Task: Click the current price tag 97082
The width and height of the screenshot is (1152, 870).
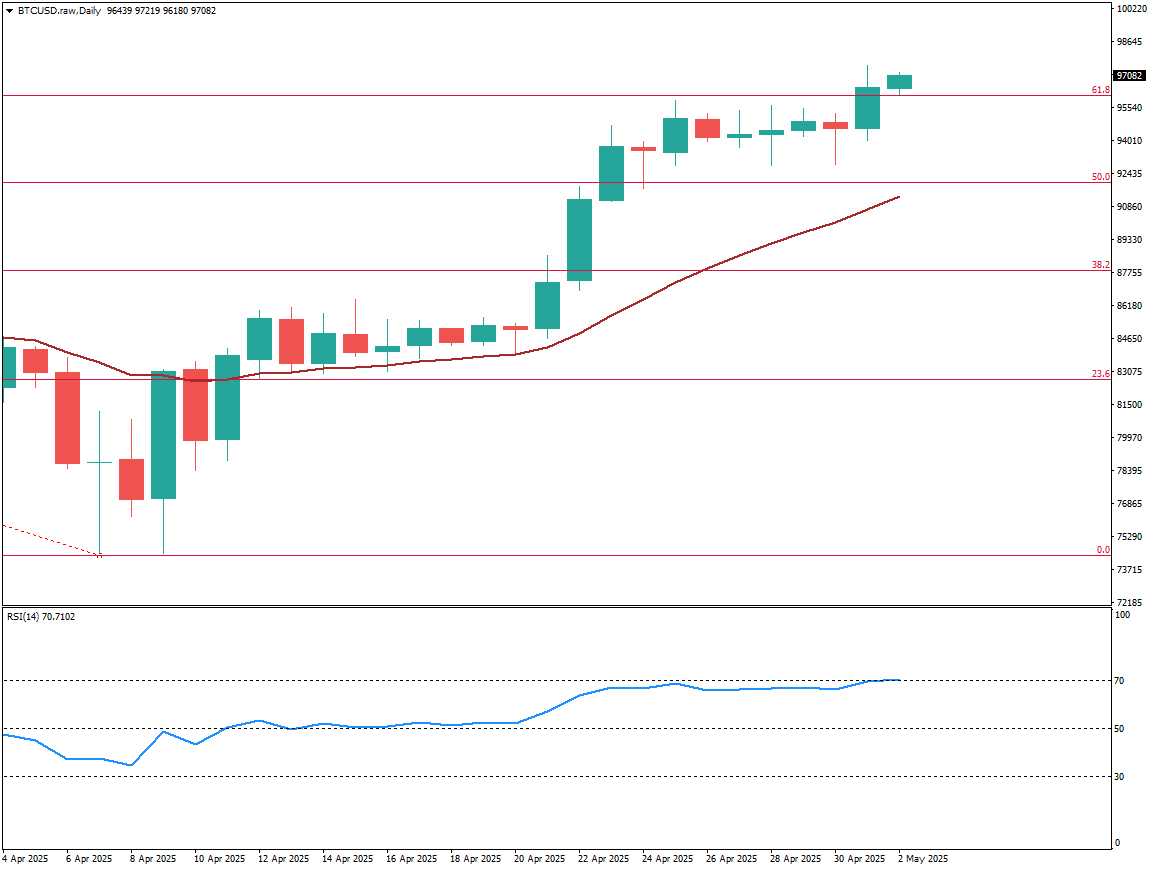Action: tap(1130, 75)
